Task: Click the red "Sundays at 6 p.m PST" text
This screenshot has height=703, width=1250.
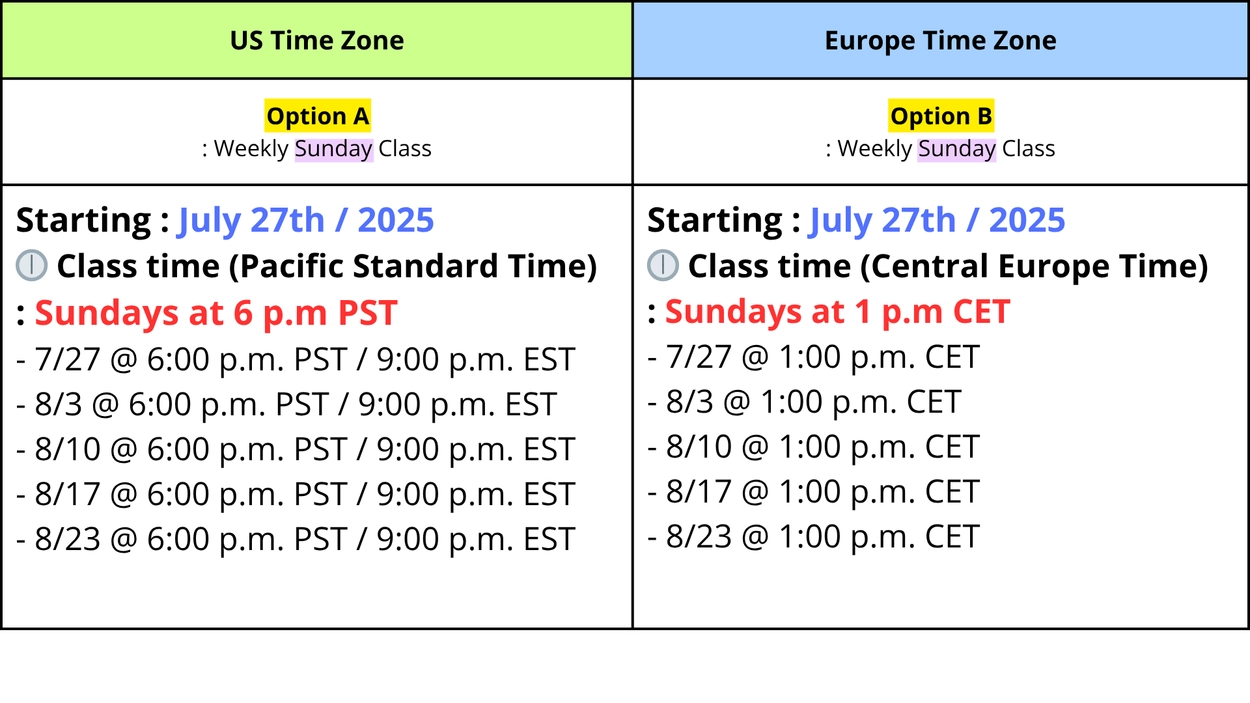Action: pos(216,313)
